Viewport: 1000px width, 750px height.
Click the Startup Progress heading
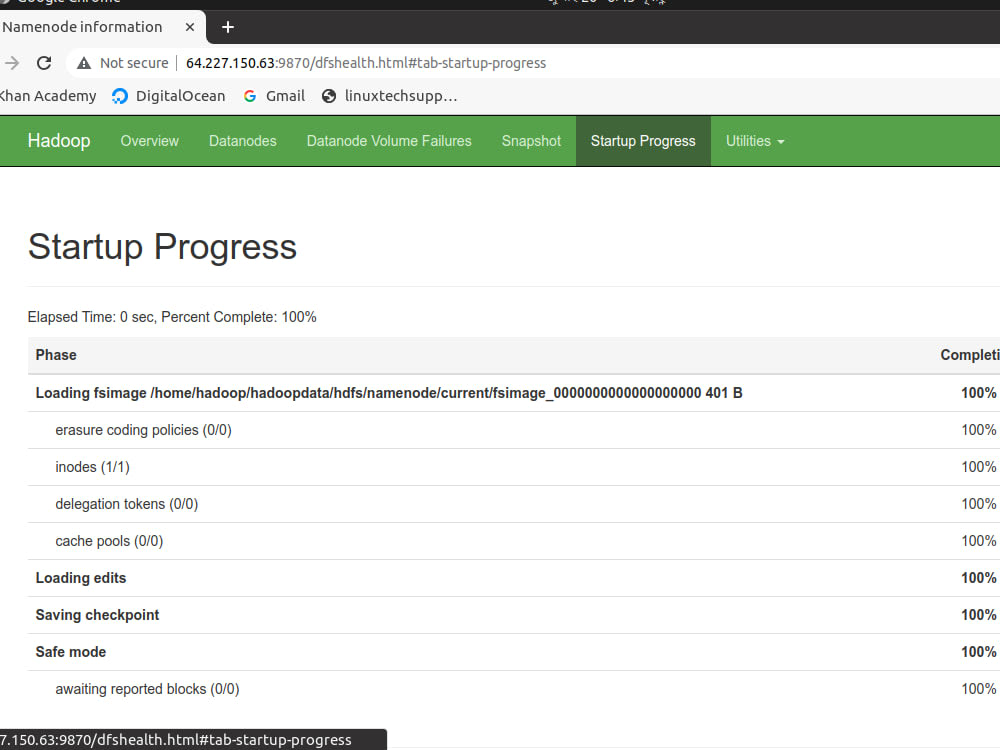162,247
